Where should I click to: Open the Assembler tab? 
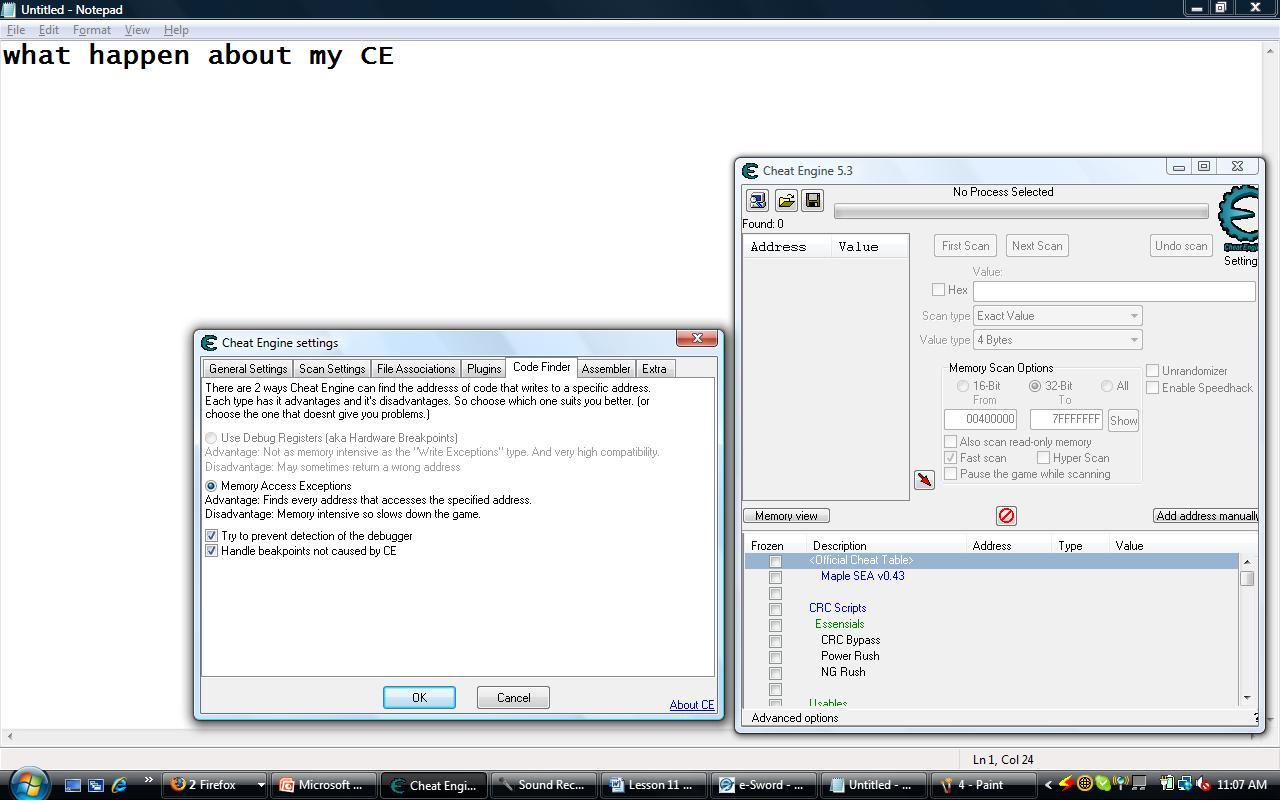[606, 369]
